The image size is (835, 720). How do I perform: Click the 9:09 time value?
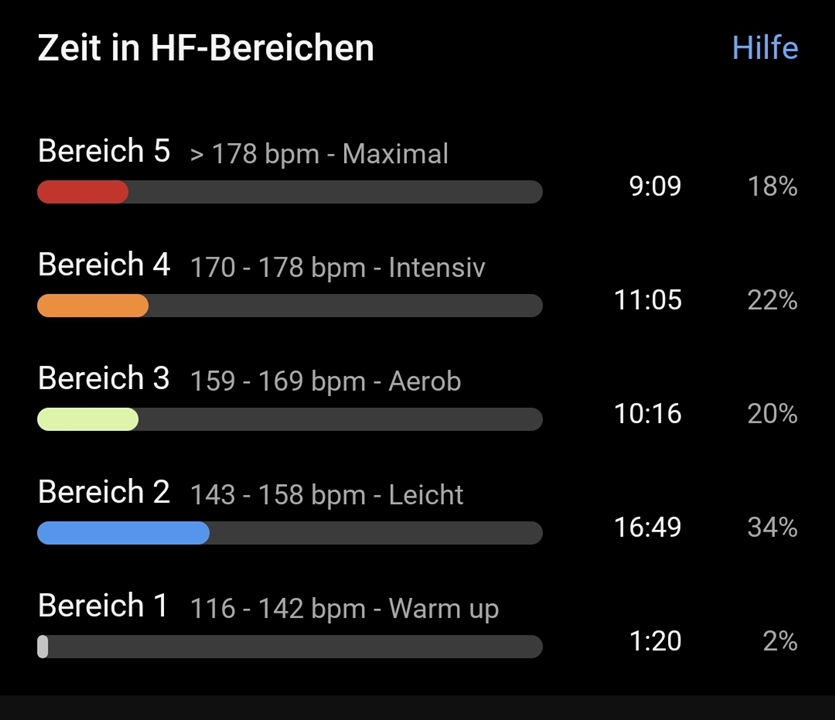click(x=655, y=186)
